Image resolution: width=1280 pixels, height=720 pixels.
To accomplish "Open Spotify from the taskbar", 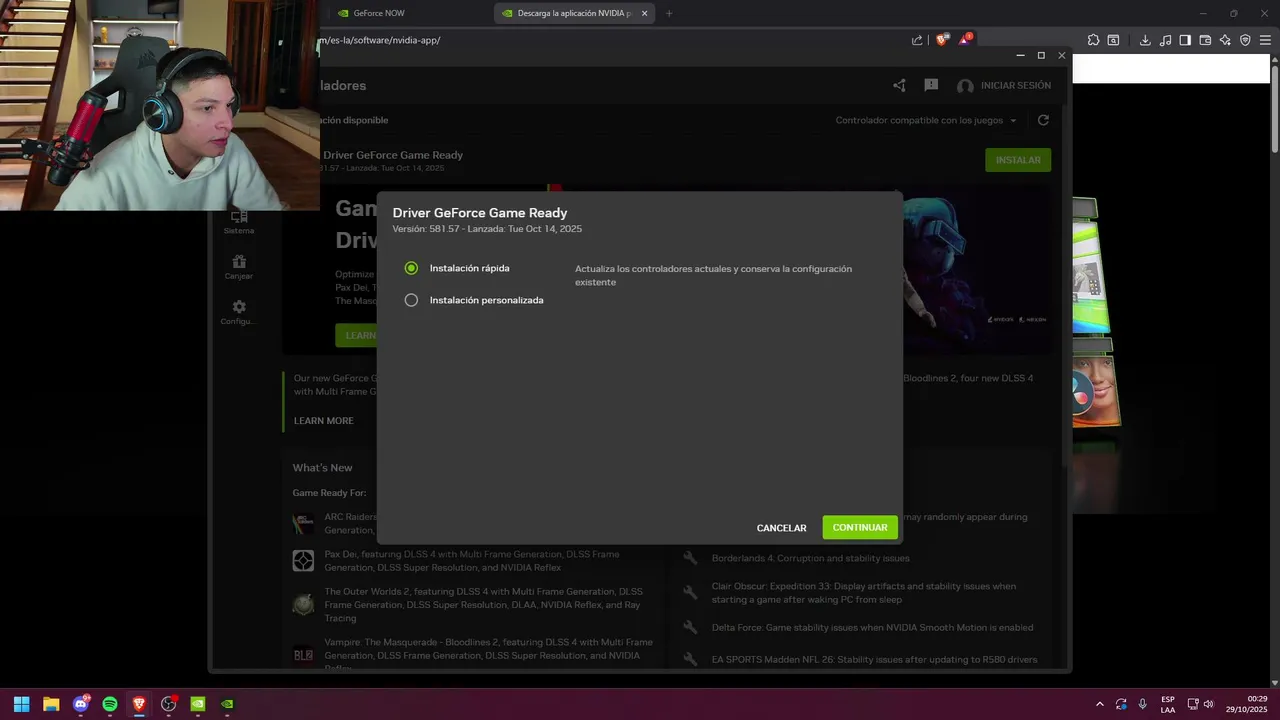I will 110,704.
